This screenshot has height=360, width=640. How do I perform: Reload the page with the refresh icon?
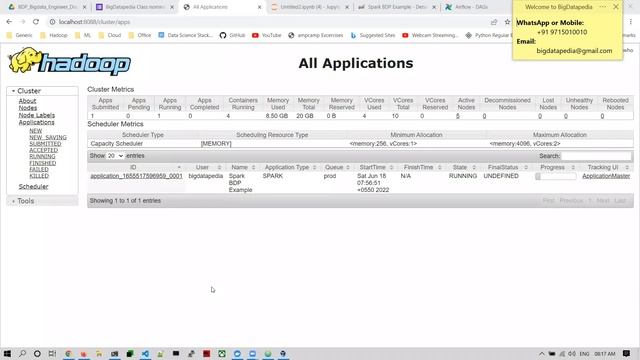[x=36, y=22]
